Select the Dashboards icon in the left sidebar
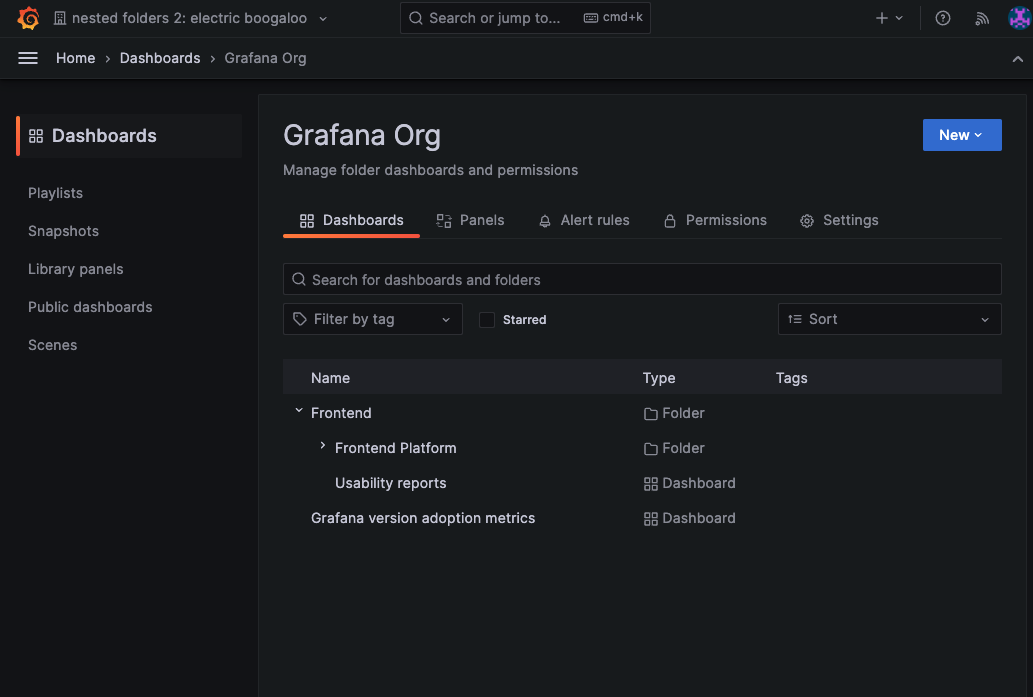The width and height of the screenshot is (1033, 697). tap(36, 135)
